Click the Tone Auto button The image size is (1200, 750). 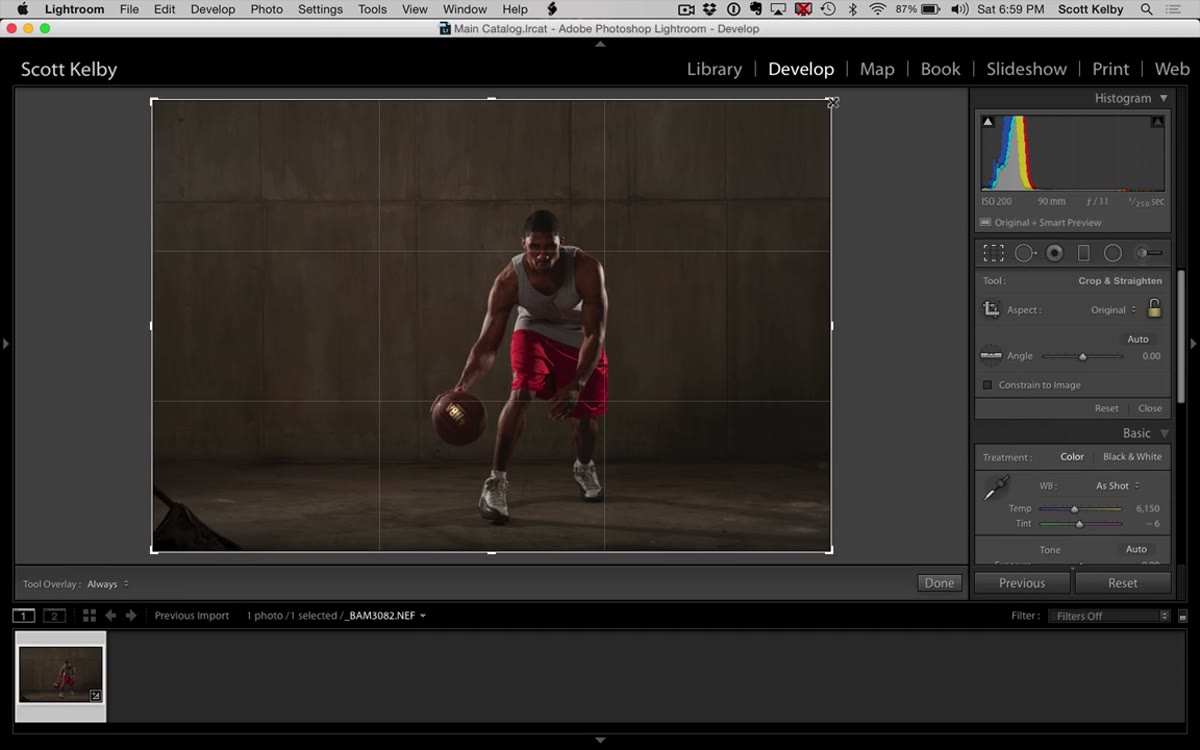coord(1136,549)
